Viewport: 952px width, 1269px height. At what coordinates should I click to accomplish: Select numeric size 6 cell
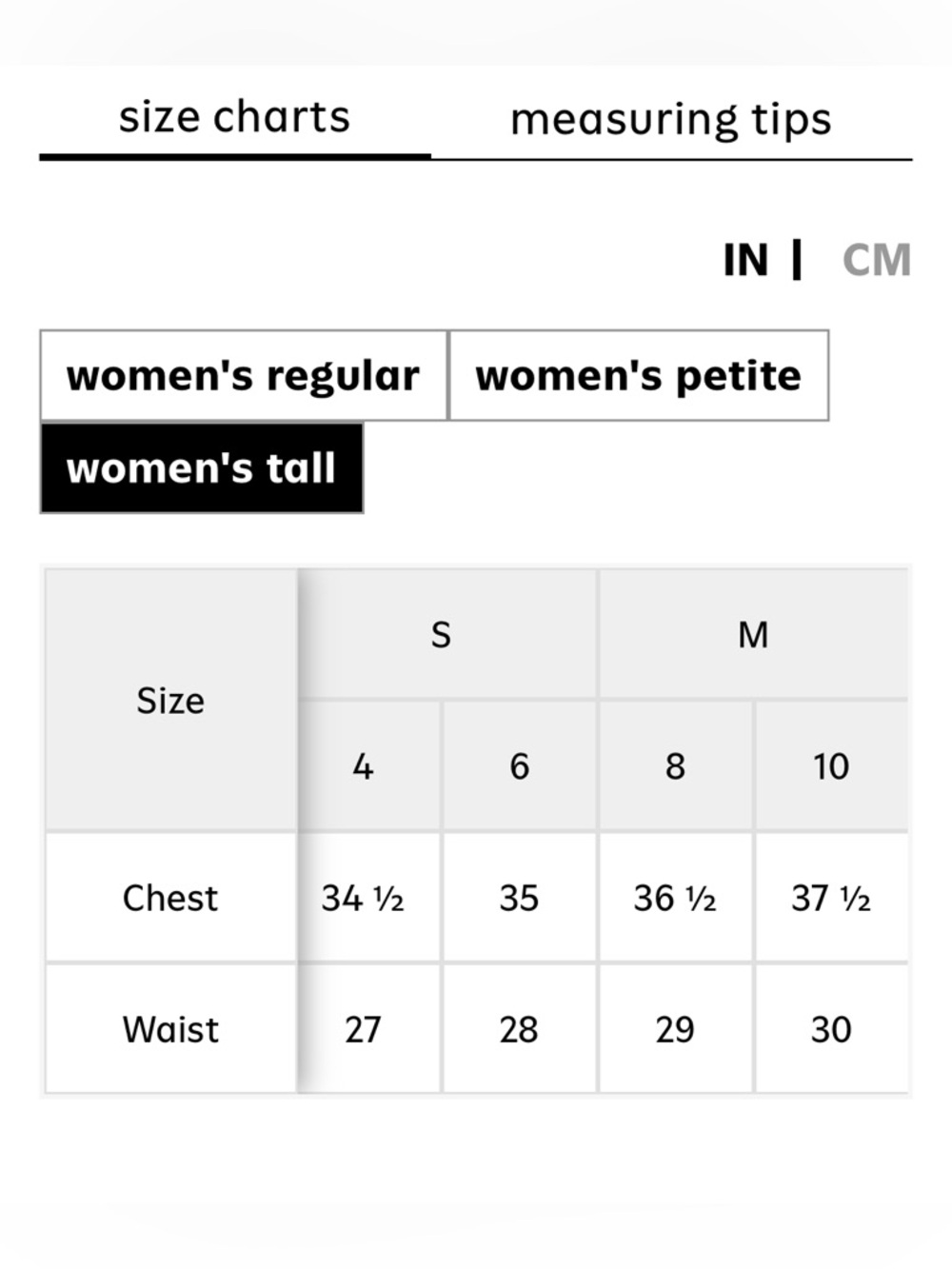coord(519,766)
